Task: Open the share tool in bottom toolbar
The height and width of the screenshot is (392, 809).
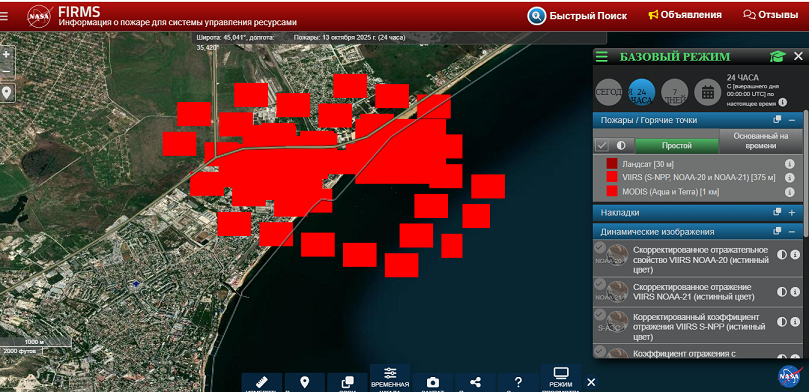Action: (x=475, y=383)
